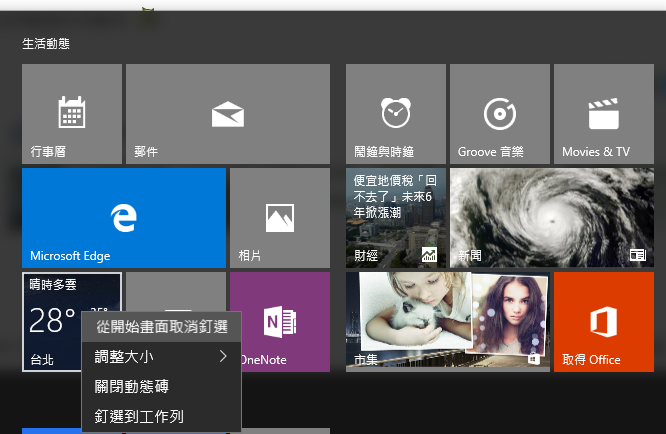Click the 生活動態 group heading
Image resolution: width=666 pixels, height=434 pixels.
click(x=46, y=43)
